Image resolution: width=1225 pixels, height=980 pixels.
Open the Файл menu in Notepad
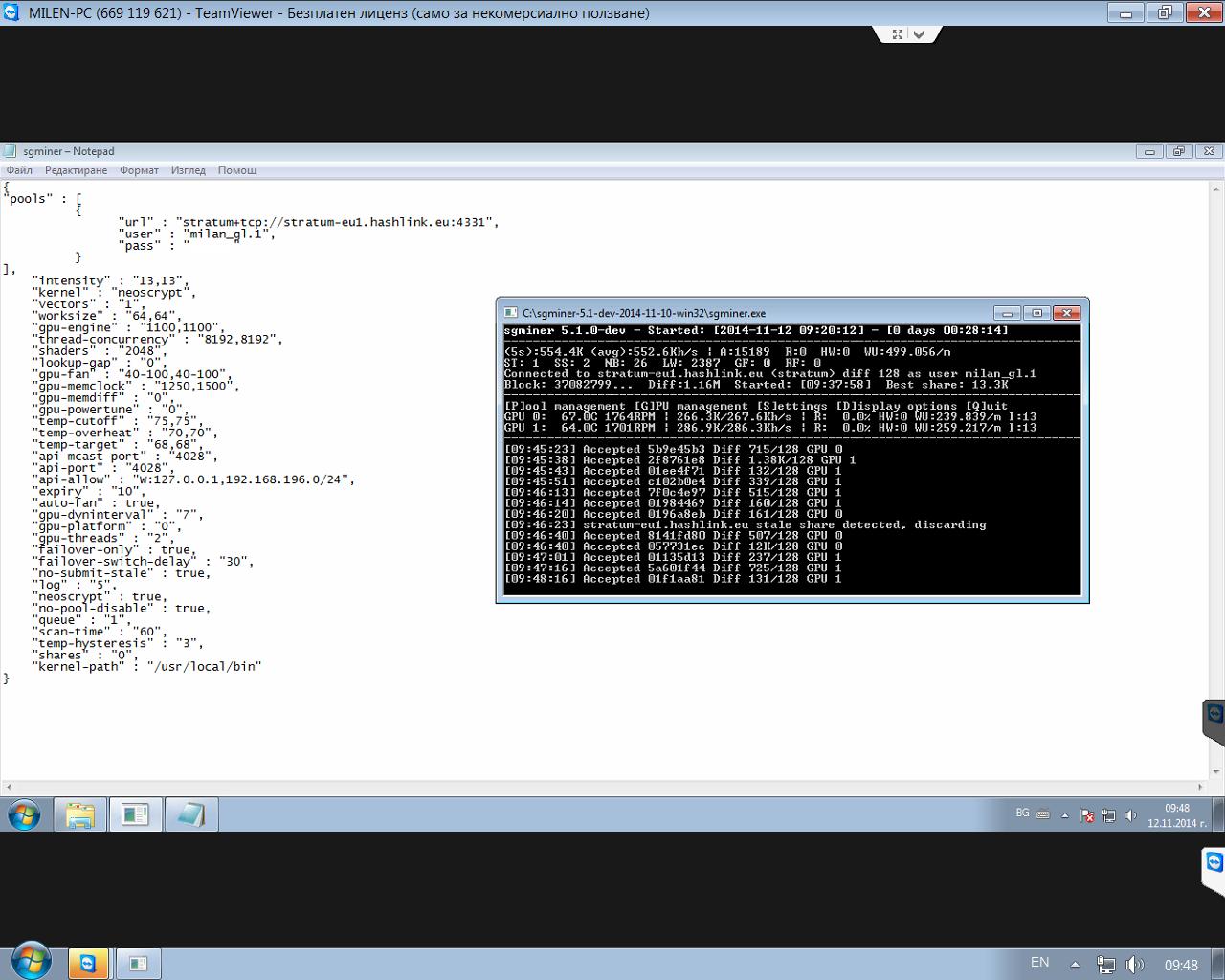click(x=19, y=170)
